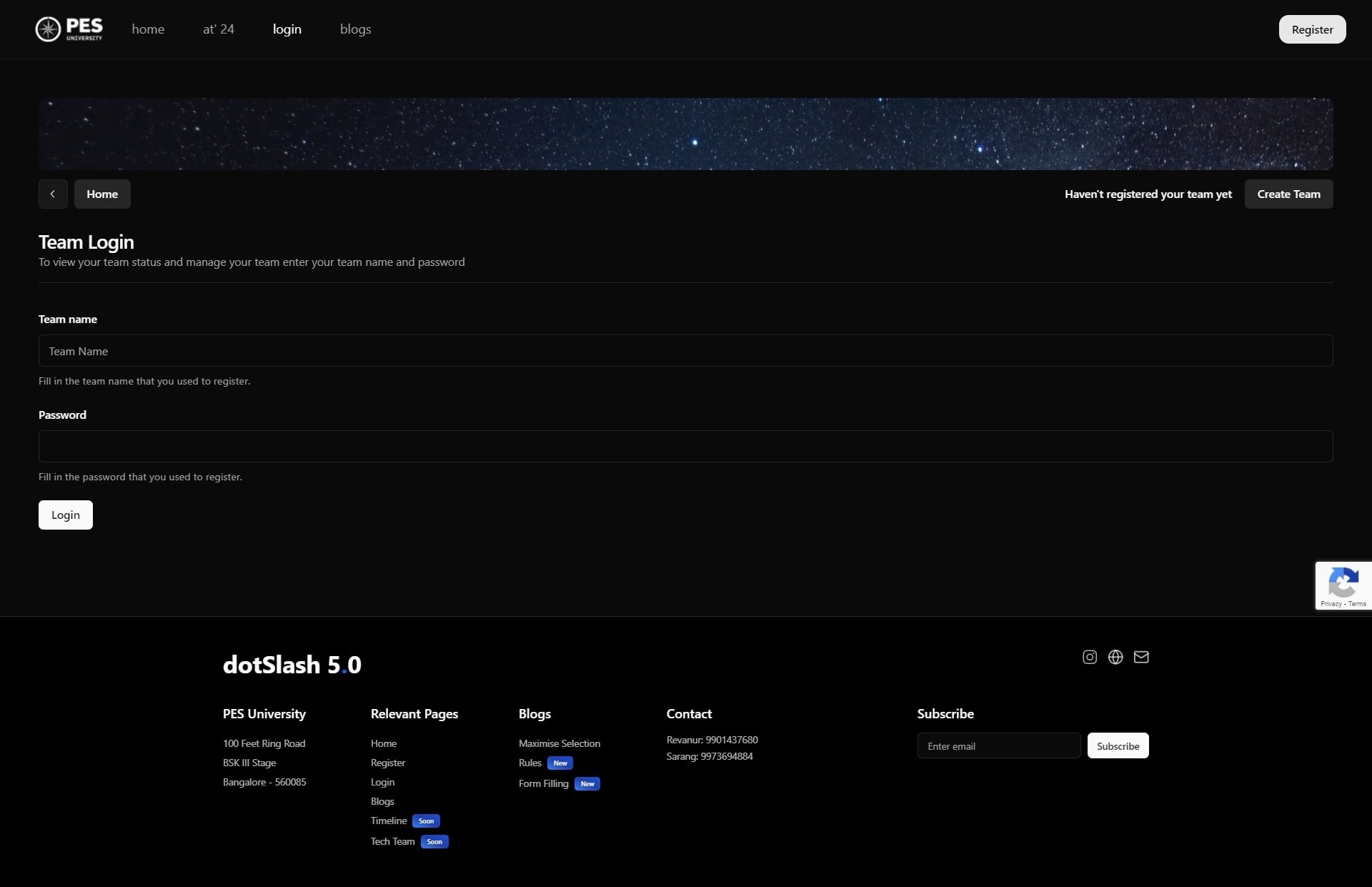Click the Soon badge beside Tech Team
1372x887 pixels.
tap(434, 841)
